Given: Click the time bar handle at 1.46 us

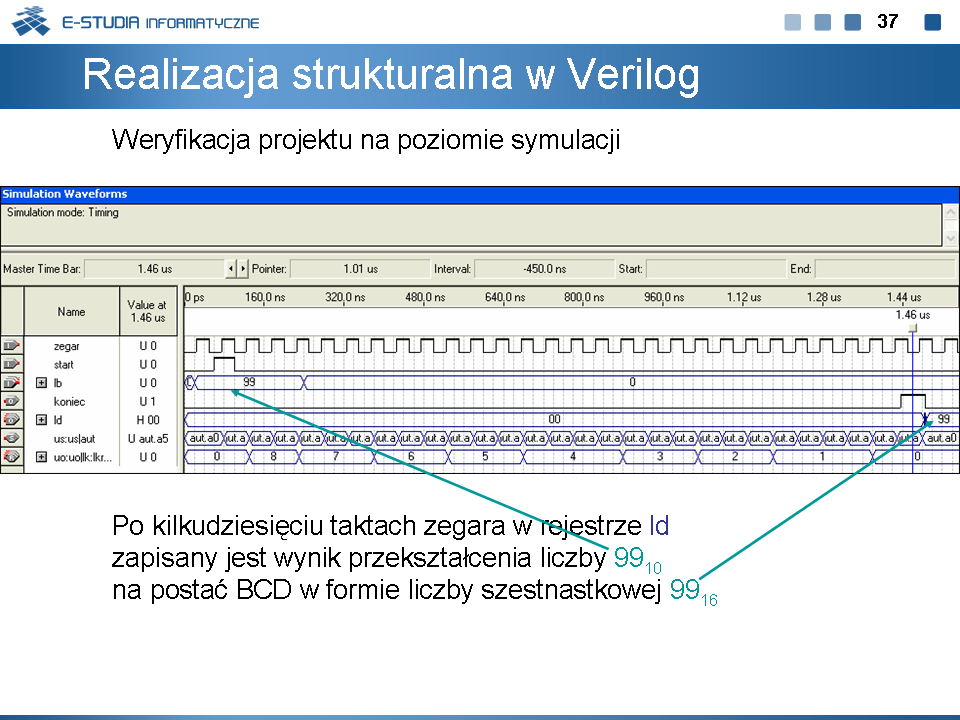Looking at the screenshot, I should pos(913,329).
